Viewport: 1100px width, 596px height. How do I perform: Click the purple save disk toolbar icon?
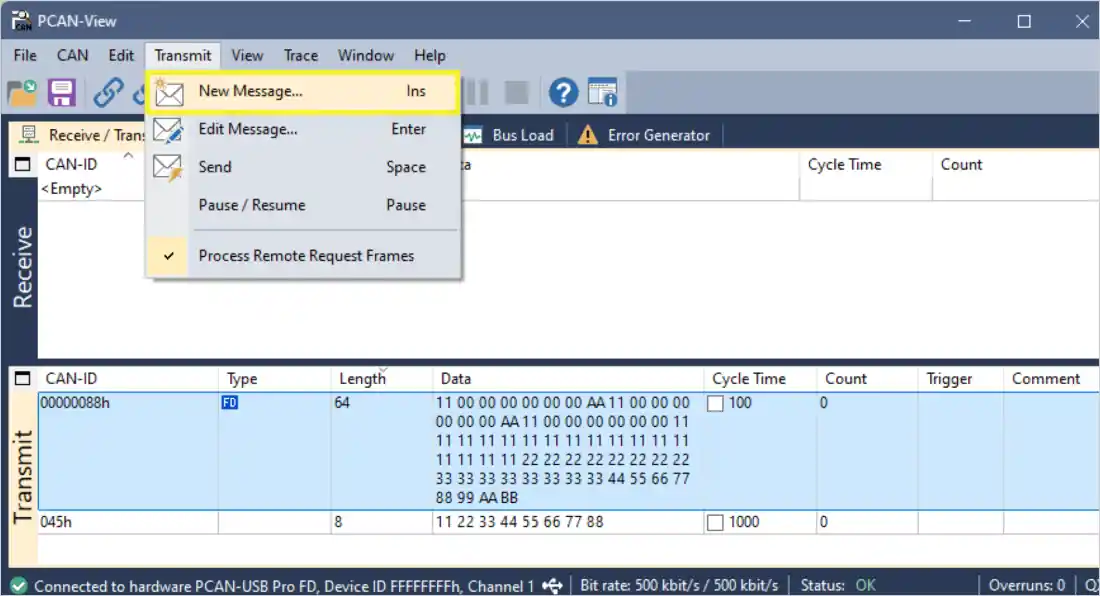click(x=62, y=93)
